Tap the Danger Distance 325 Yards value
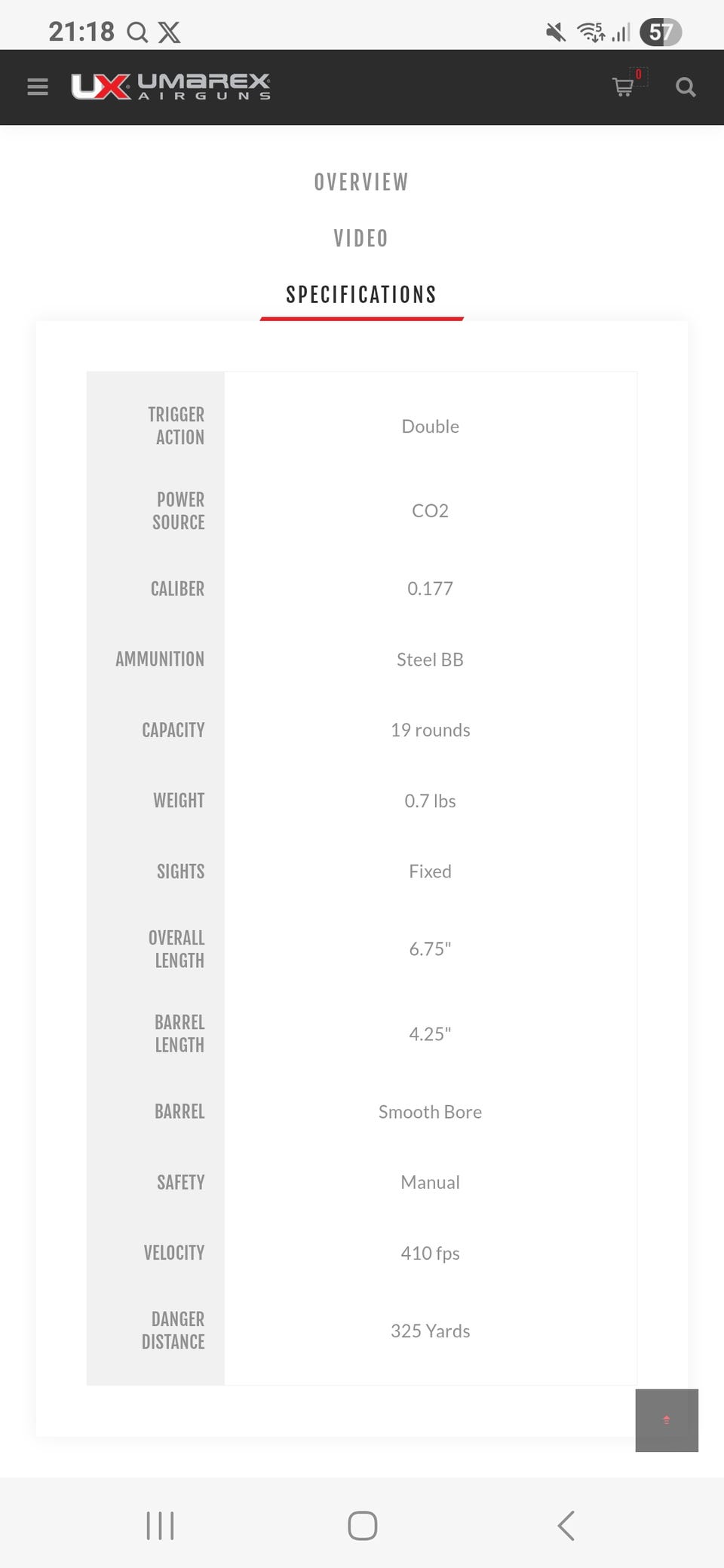 pos(430,1331)
